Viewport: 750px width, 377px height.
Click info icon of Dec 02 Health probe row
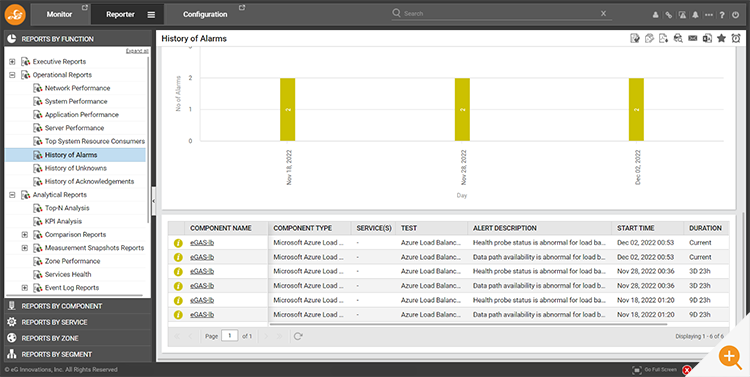coord(178,243)
